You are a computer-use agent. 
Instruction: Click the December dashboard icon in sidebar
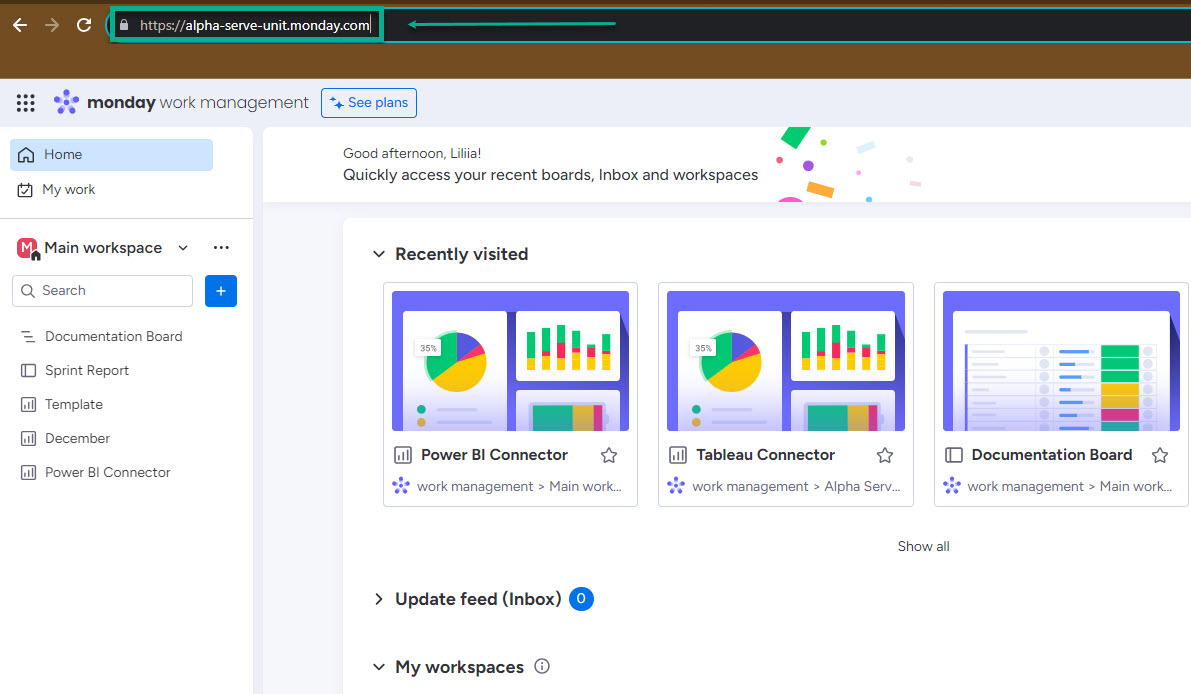(x=28, y=438)
